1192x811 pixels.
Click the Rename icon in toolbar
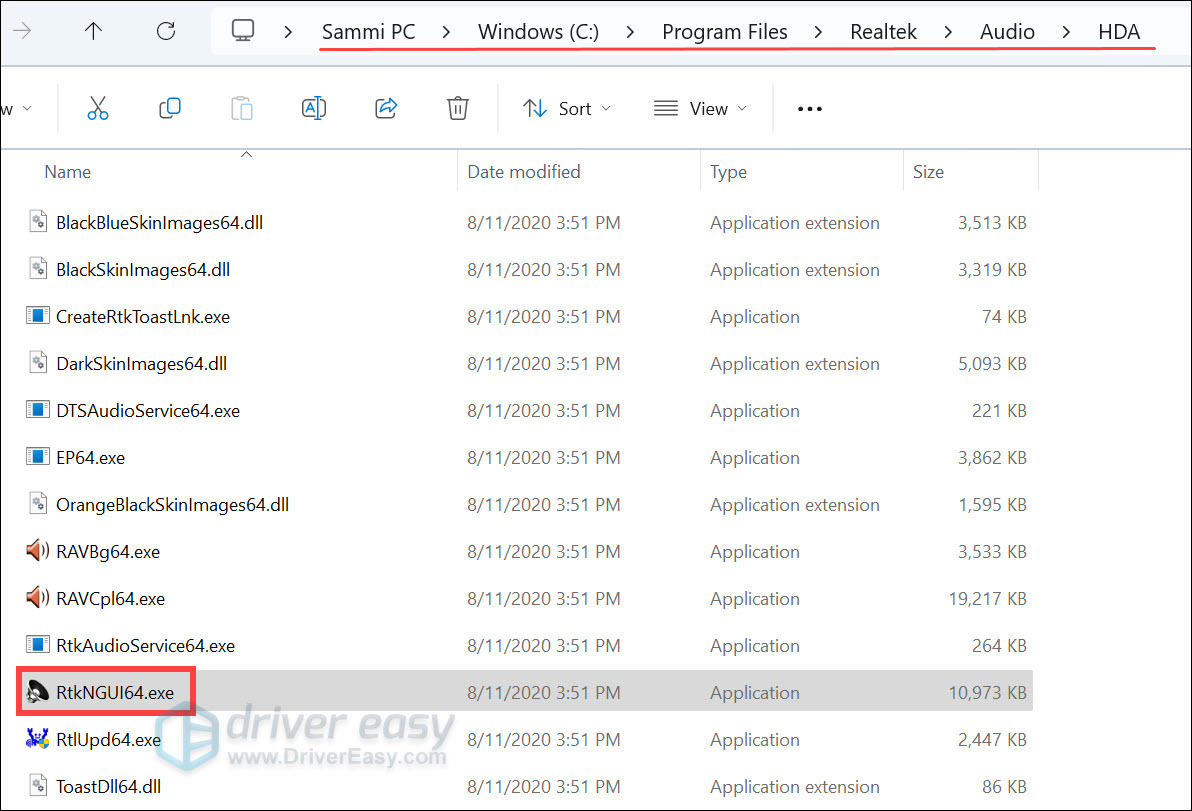314,108
